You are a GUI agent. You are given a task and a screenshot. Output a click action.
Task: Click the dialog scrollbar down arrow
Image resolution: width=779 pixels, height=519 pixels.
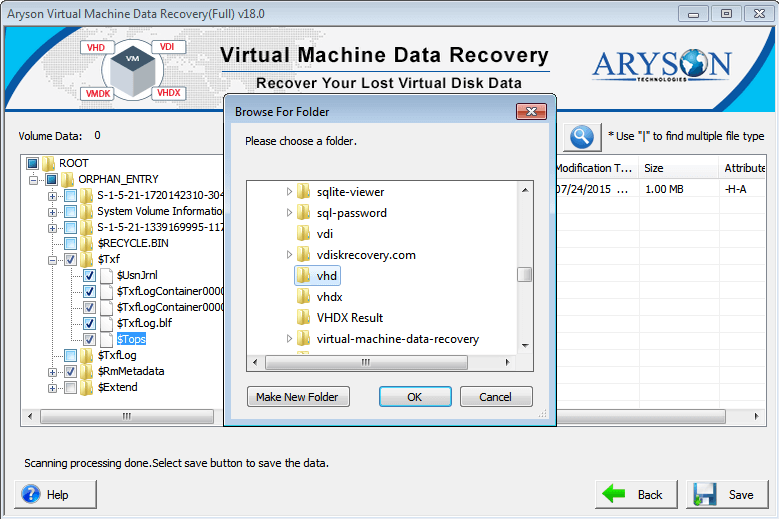coord(525,345)
